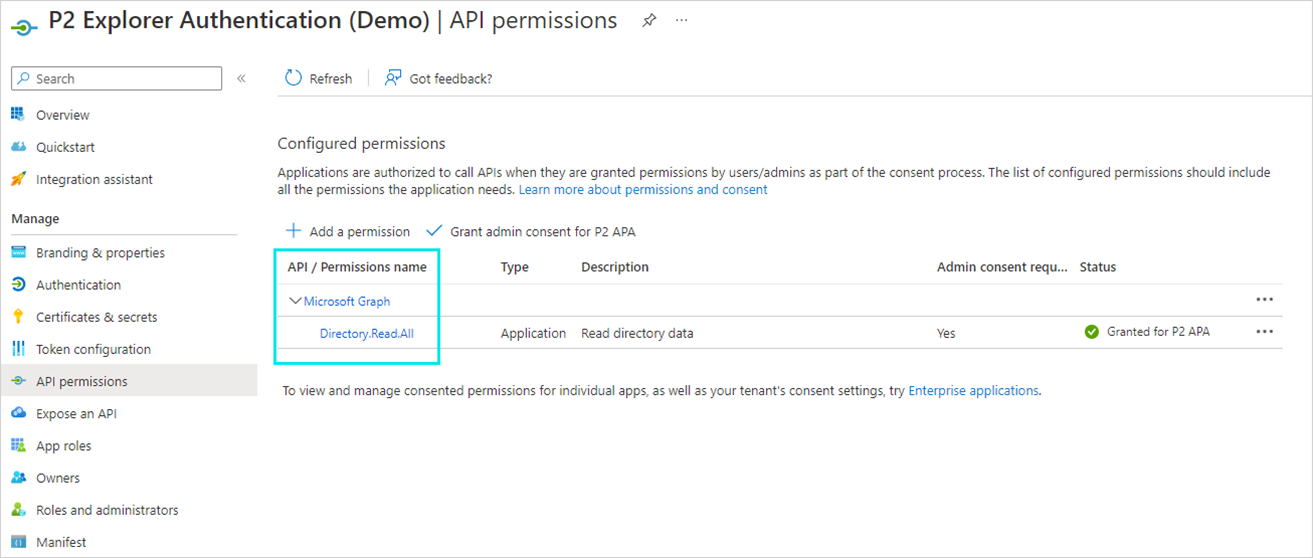Open Certificates & secrets

click(97, 317)
